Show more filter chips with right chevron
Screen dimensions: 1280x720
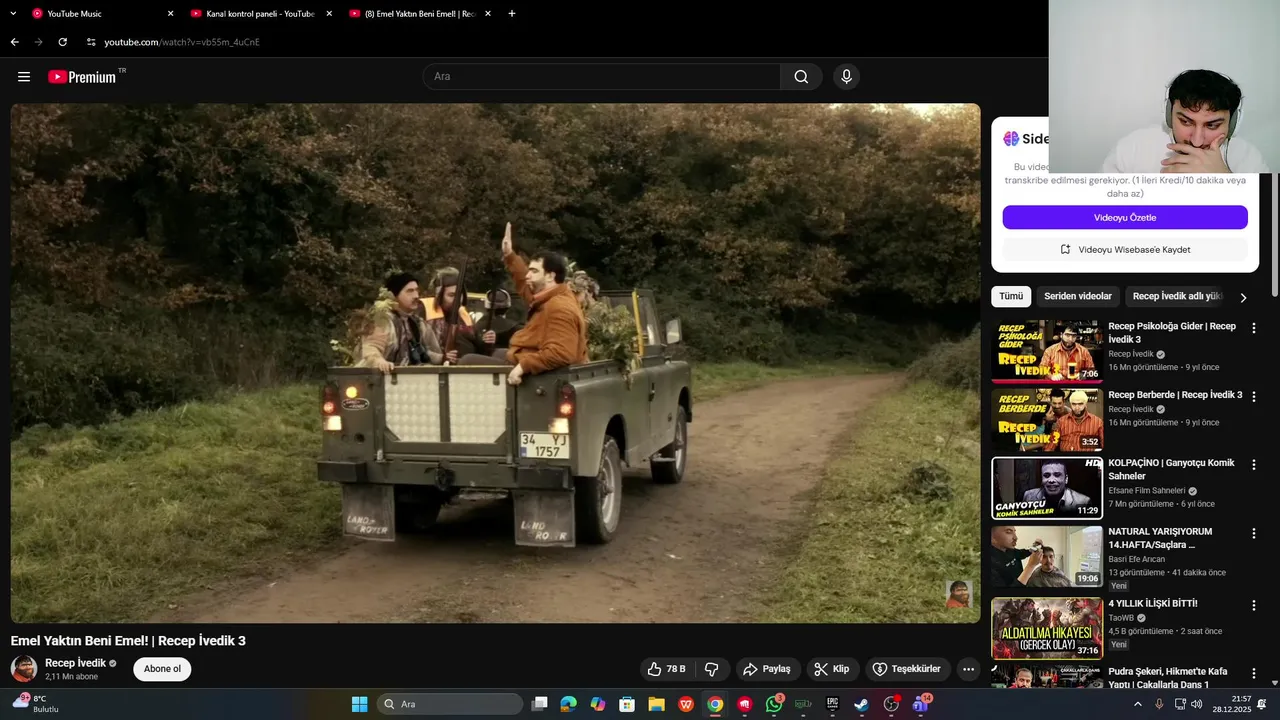tap(1243, 297)
